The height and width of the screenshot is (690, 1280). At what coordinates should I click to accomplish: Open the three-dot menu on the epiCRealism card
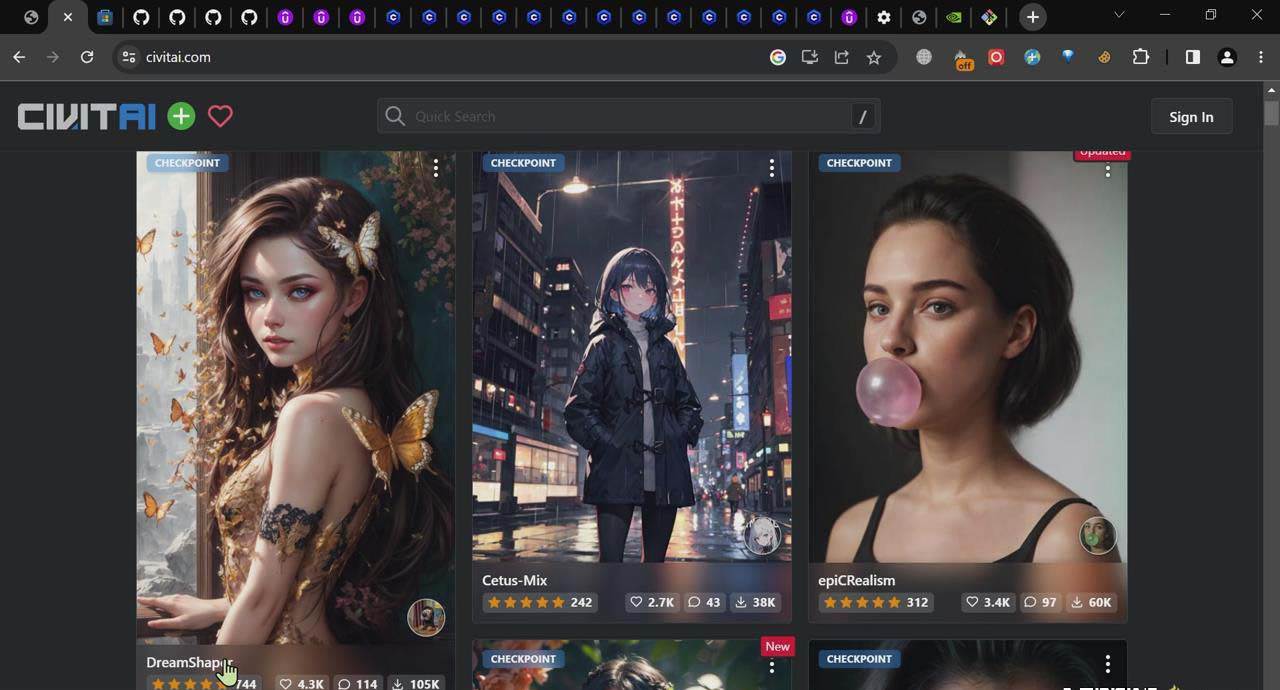click(x=1108, y=170)
